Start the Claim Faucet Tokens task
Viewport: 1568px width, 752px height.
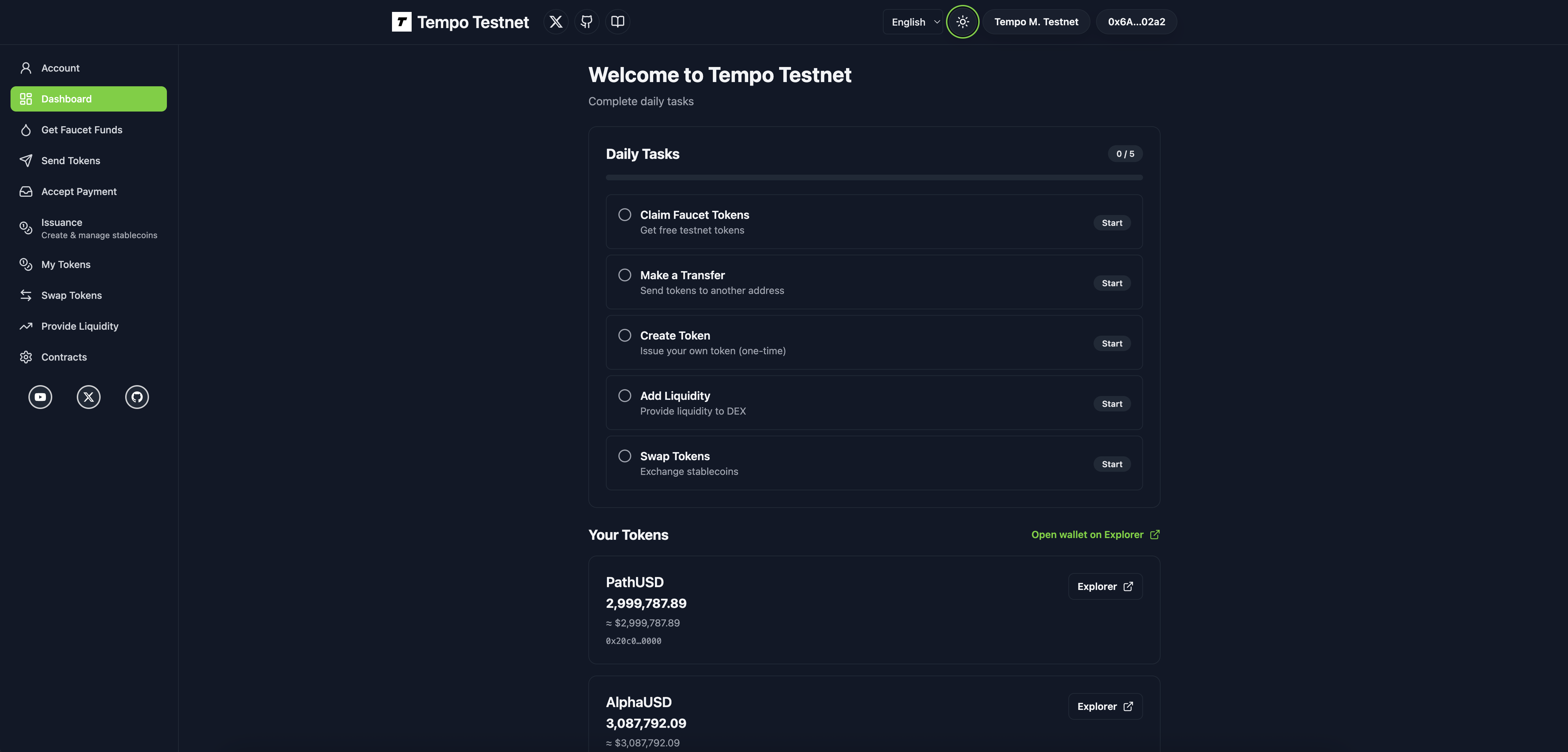point(1111,223)
